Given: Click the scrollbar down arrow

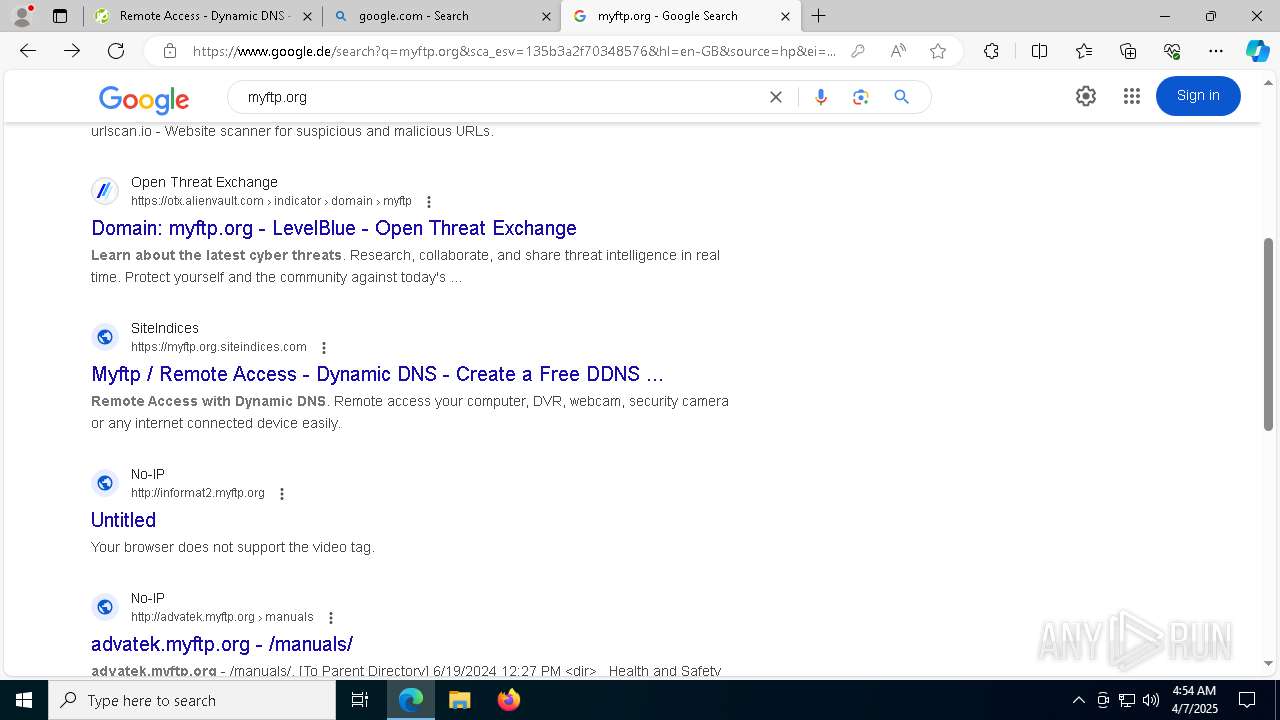Looking at the screenshot, I should coord(1268,663).
